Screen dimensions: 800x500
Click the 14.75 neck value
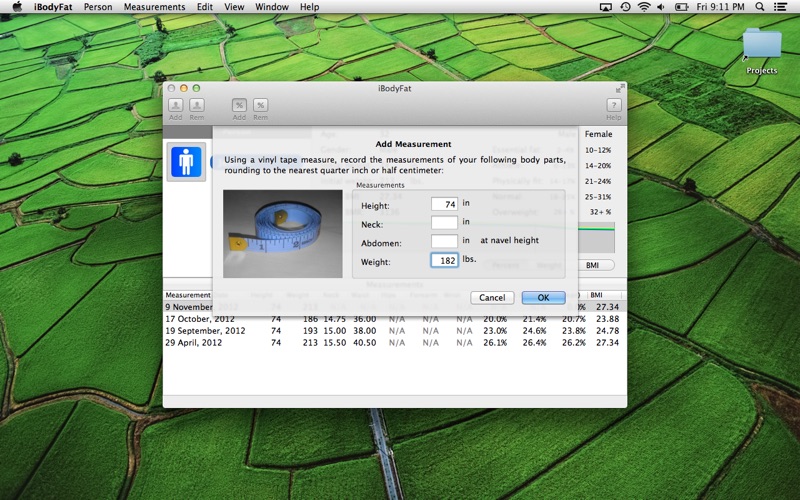tap(335, 319)
